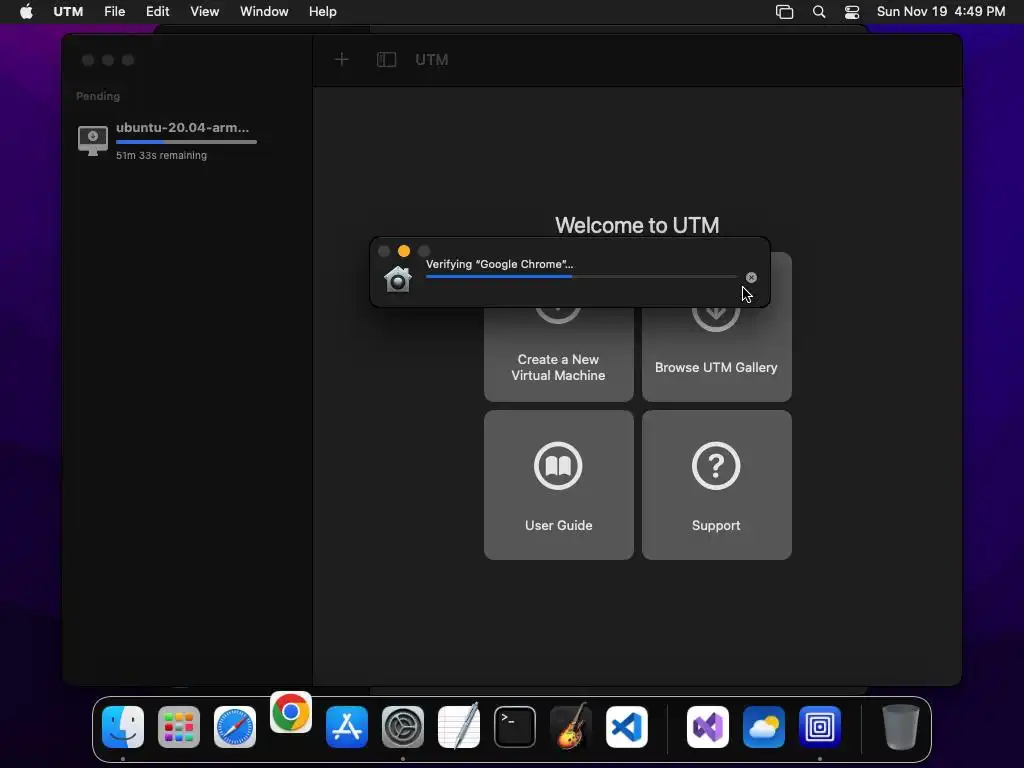
Task: Open the Apple menu
Action: [x=26, y=11]
